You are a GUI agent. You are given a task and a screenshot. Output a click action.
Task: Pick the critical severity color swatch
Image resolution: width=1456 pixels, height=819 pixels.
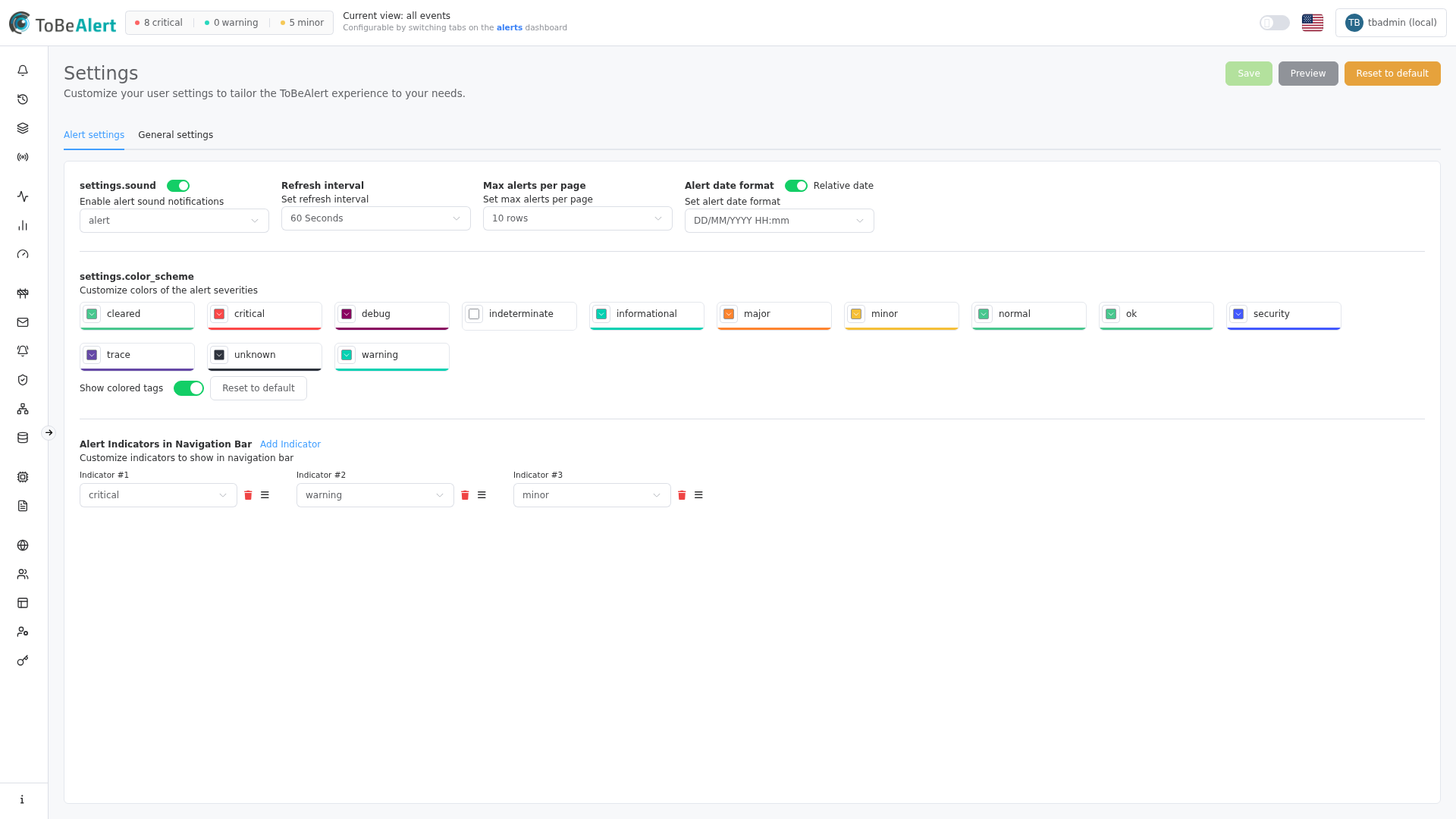click(219, 314)
